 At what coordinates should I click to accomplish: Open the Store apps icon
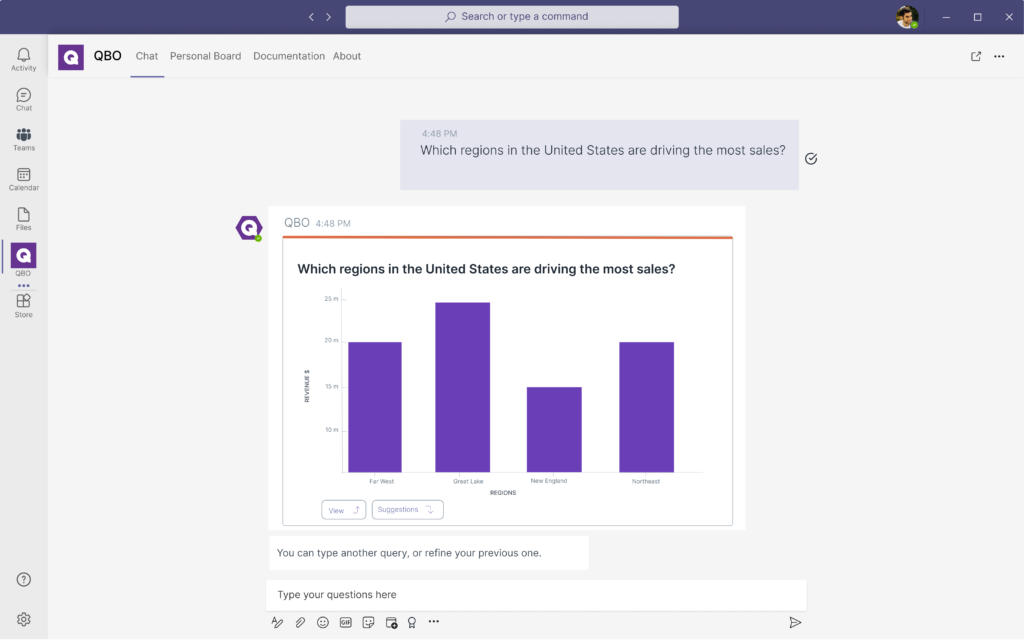pyautogui.click(x=23, y=305)
